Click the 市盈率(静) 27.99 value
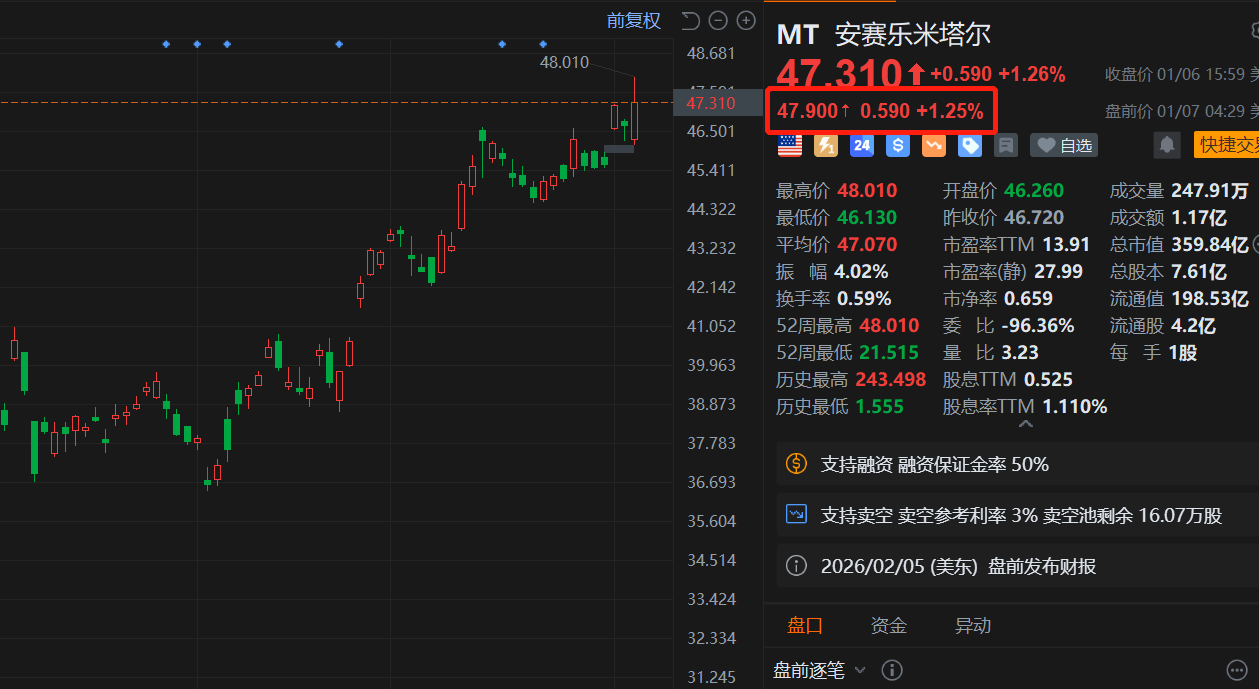Screen dimensions: 1259x689 1058,271
